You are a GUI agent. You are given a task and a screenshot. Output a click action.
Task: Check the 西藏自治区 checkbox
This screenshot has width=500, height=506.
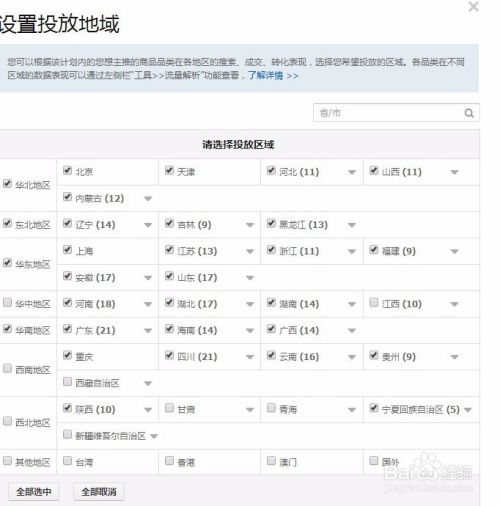pos(67,381)
